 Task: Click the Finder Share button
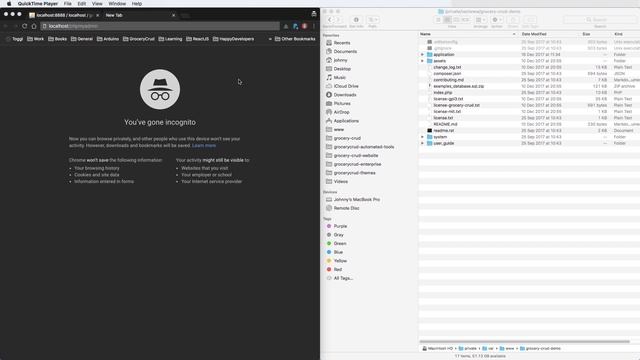513,20
